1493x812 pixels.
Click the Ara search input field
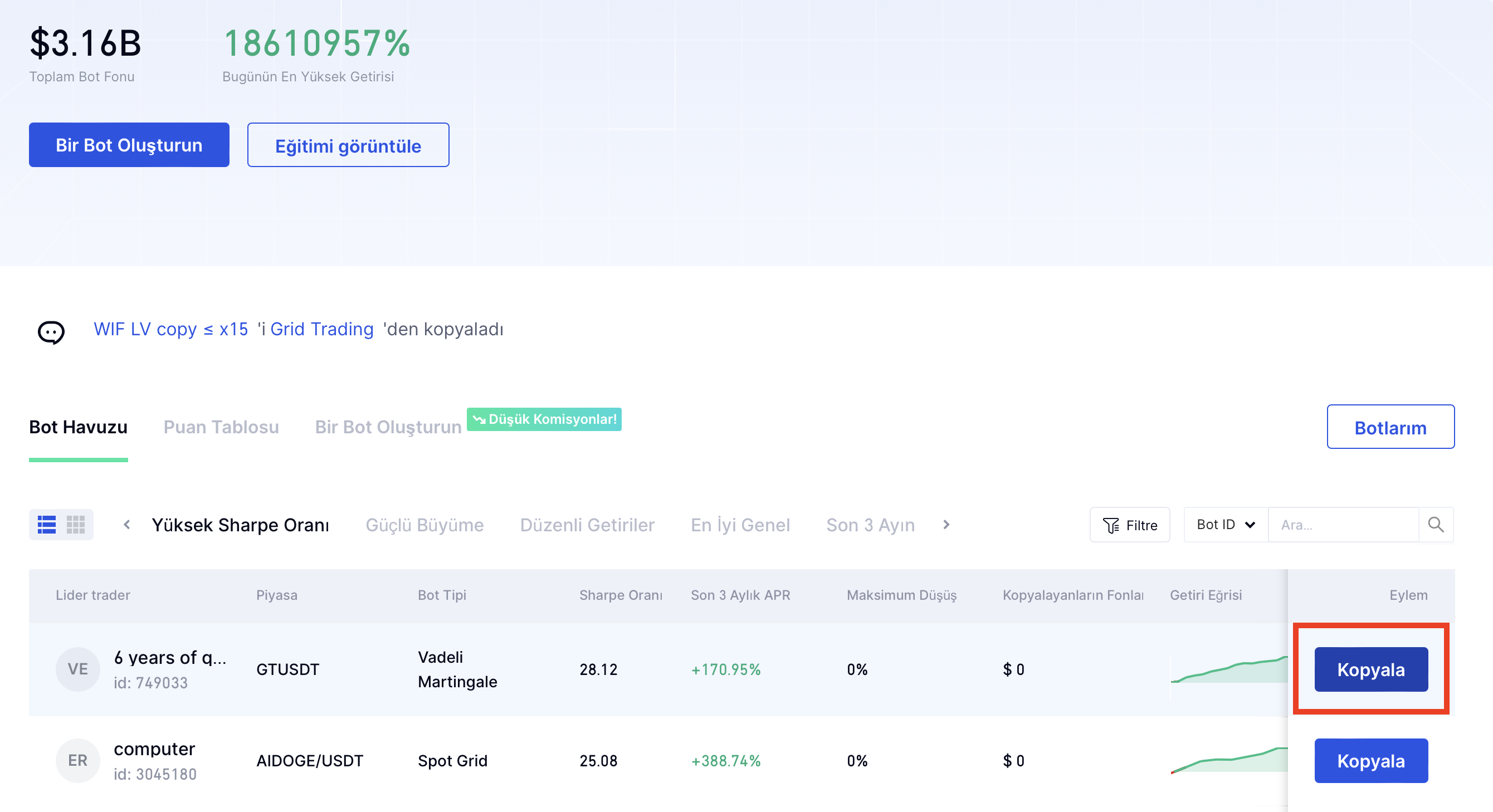pos(1343,525)
